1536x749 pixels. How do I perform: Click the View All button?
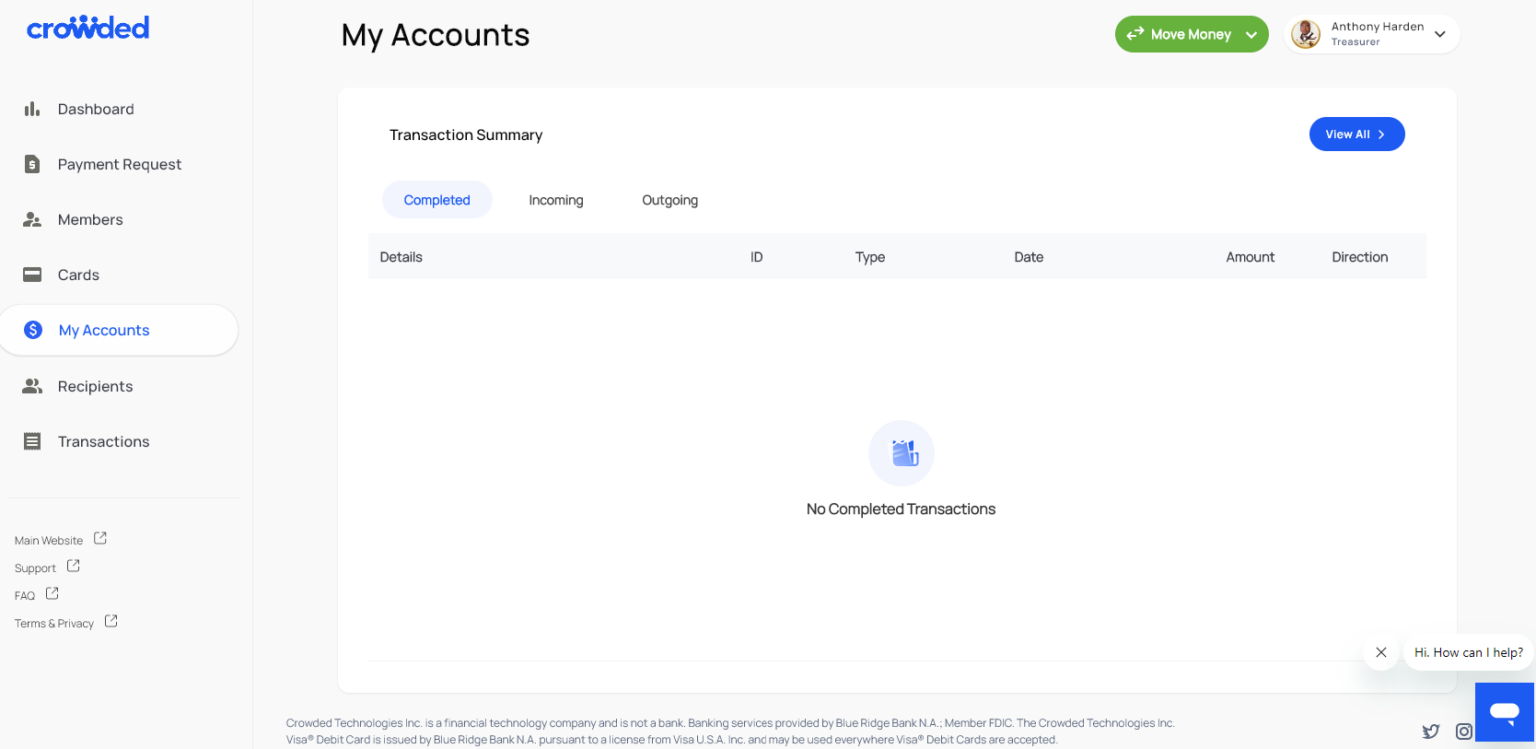click(1356, 134)
